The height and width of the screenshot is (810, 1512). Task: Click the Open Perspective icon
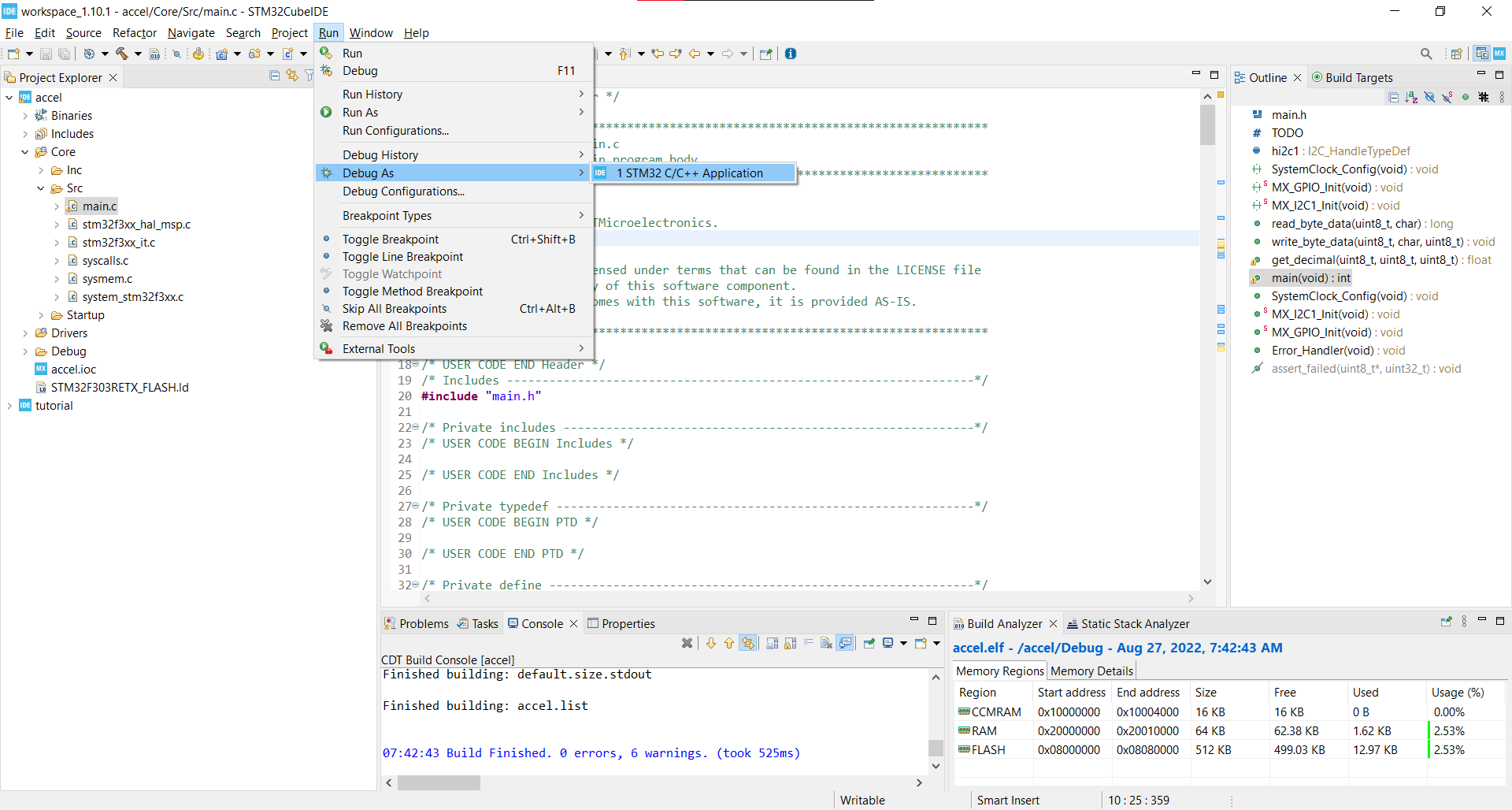coord(1457,54)
